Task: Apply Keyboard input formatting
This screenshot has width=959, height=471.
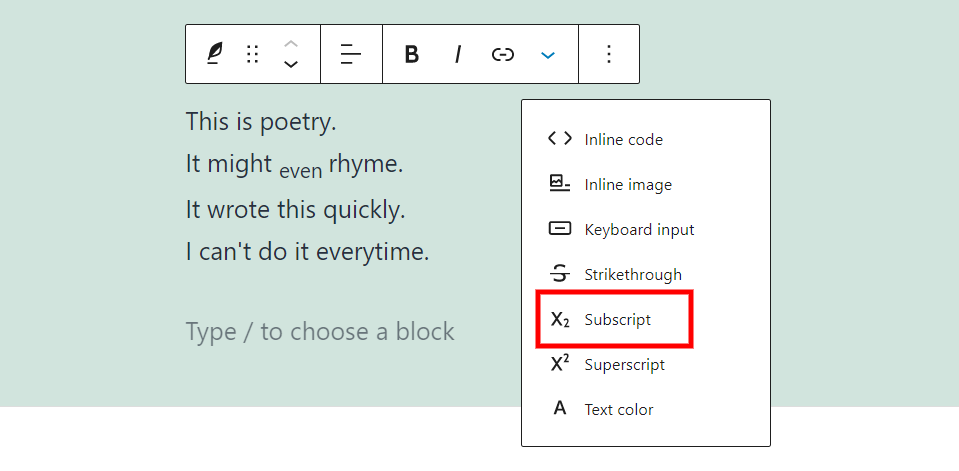Action: [639, 230]
